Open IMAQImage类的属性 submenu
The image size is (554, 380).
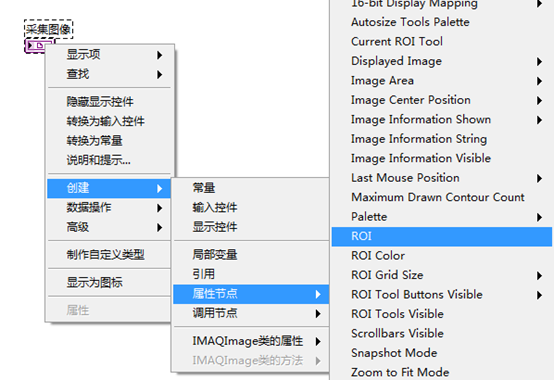click(x=251, y=341)
